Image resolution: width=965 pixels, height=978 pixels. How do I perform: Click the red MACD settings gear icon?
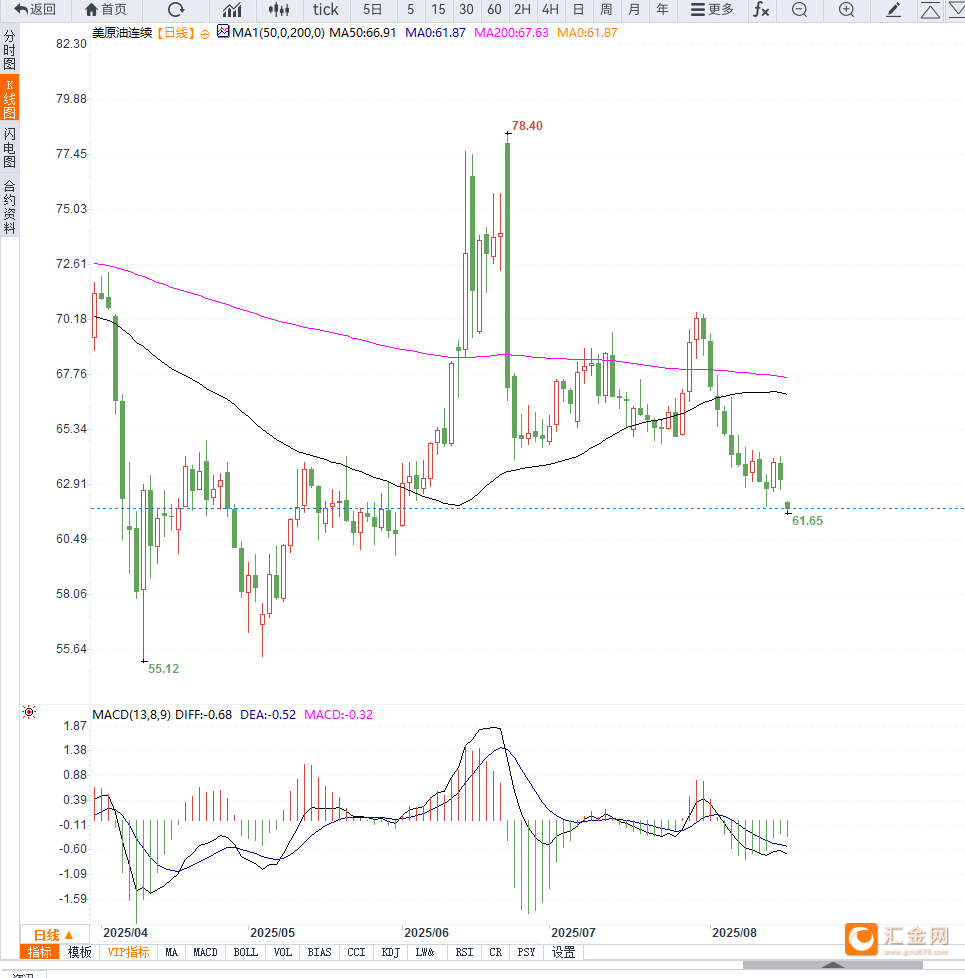[29, 712]
